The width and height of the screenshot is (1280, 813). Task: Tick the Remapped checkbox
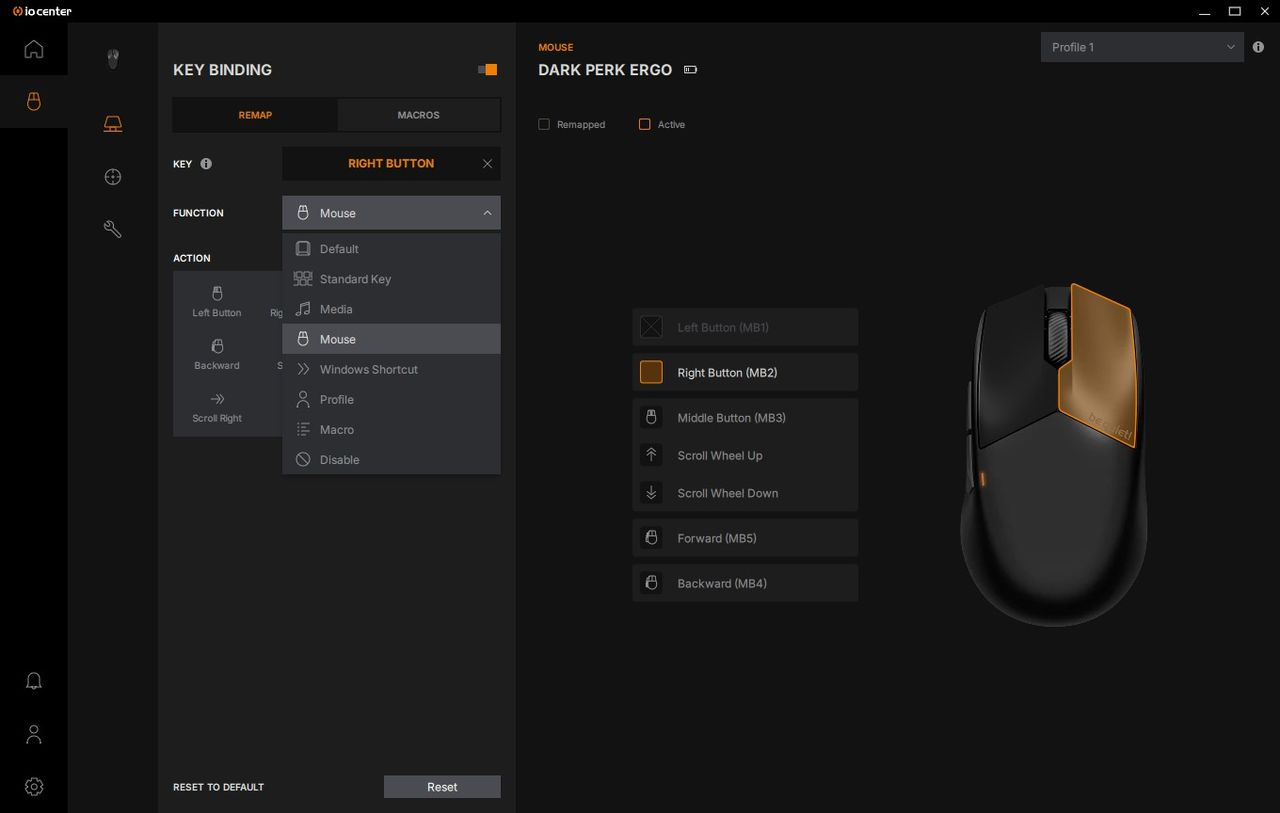(544, 125)
